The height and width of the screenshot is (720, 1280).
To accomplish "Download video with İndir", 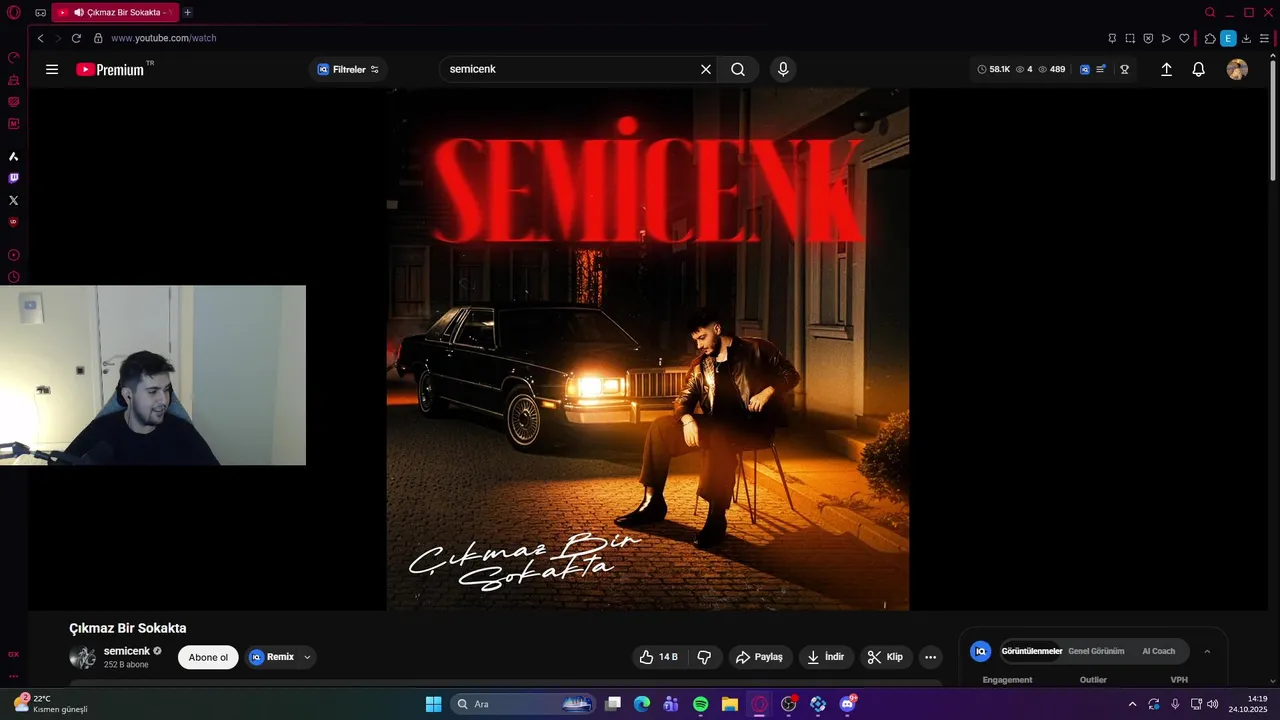I will [826, 657].
